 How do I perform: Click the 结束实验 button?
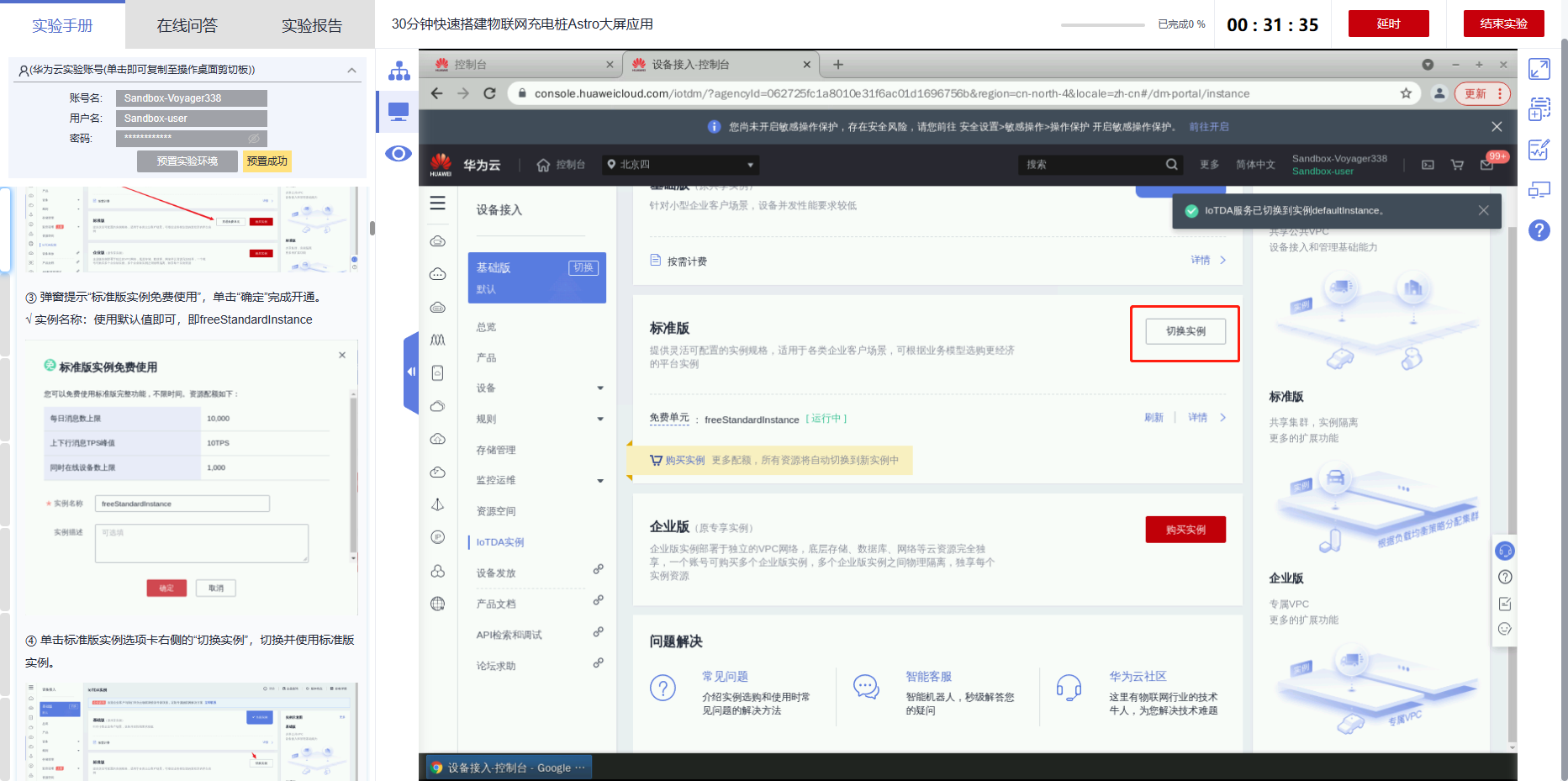click(1504, 24)
